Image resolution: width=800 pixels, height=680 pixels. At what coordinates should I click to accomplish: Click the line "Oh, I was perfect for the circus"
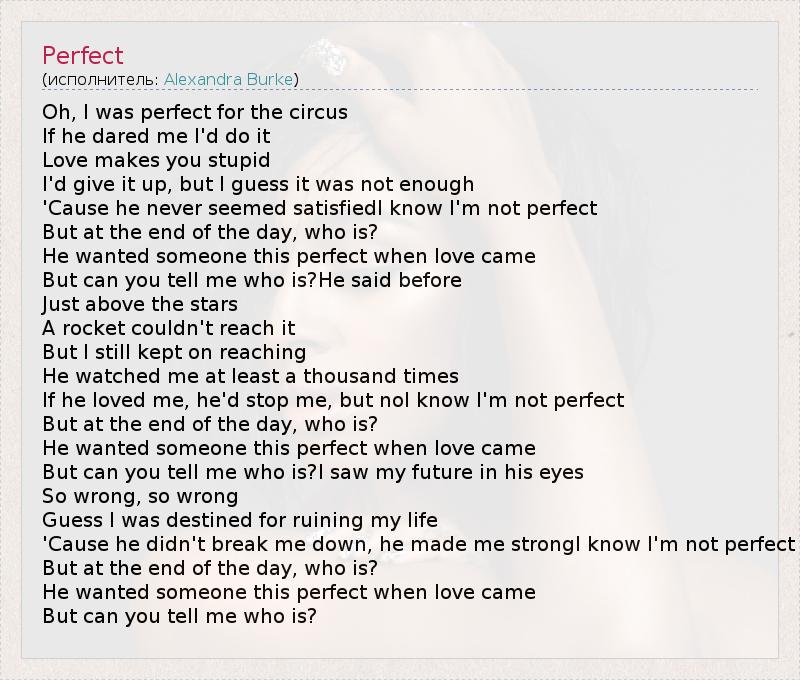click(x=195, y=112)
